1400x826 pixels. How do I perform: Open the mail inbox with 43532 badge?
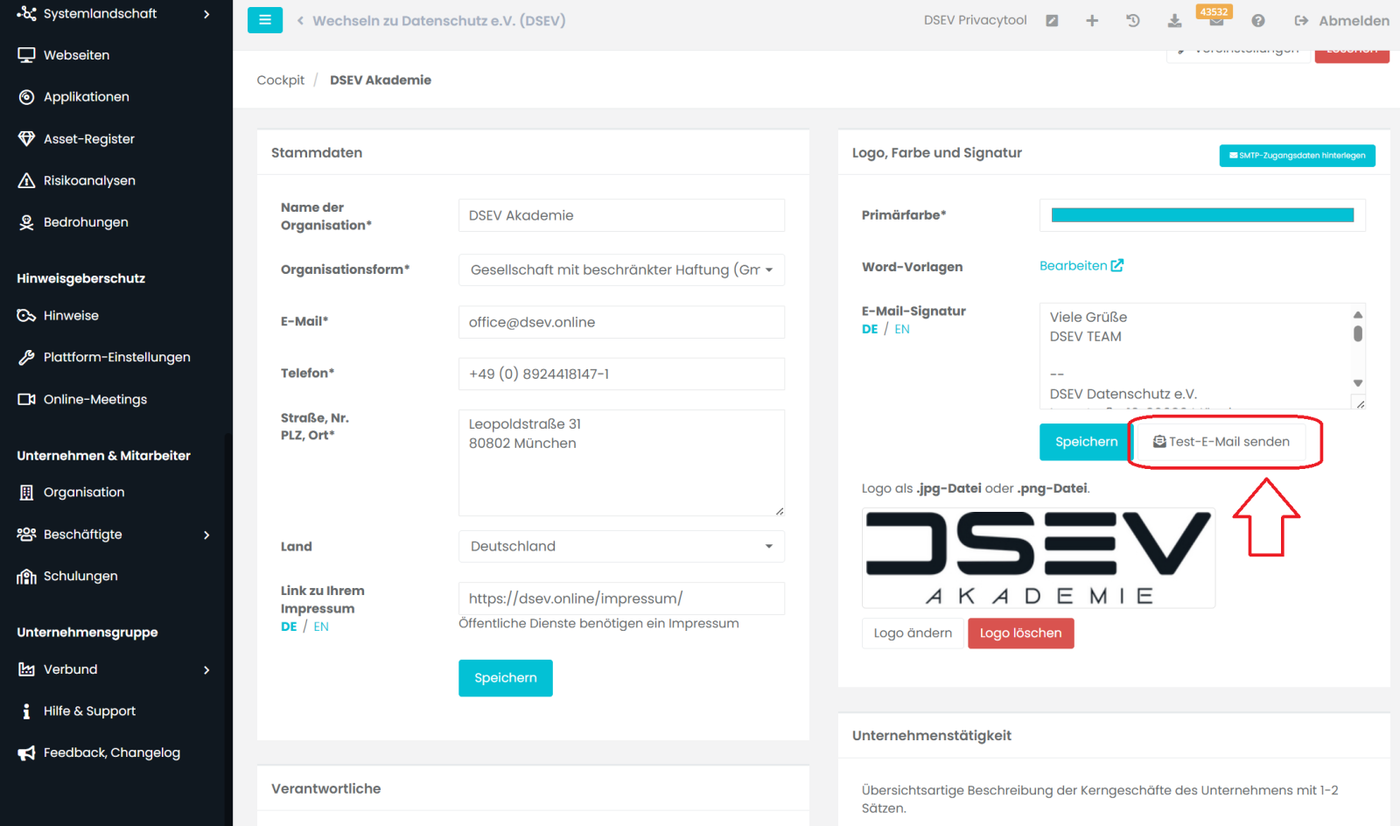click(x=1216, y=21)
